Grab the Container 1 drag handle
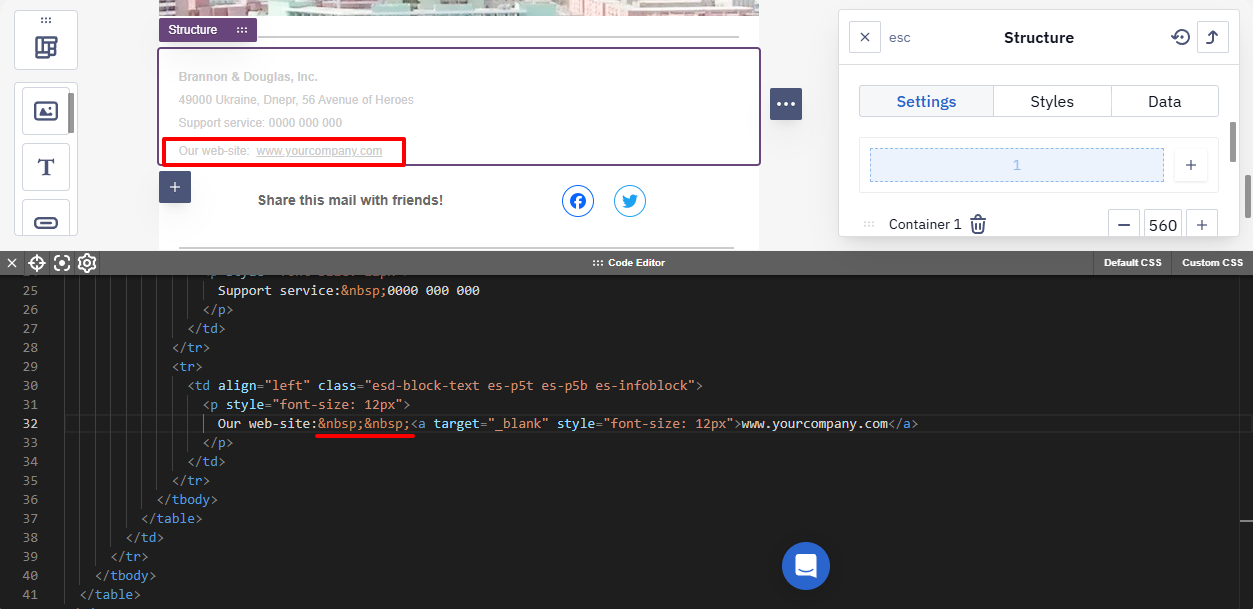The image size is (1253, 609). tap(869, 225)
